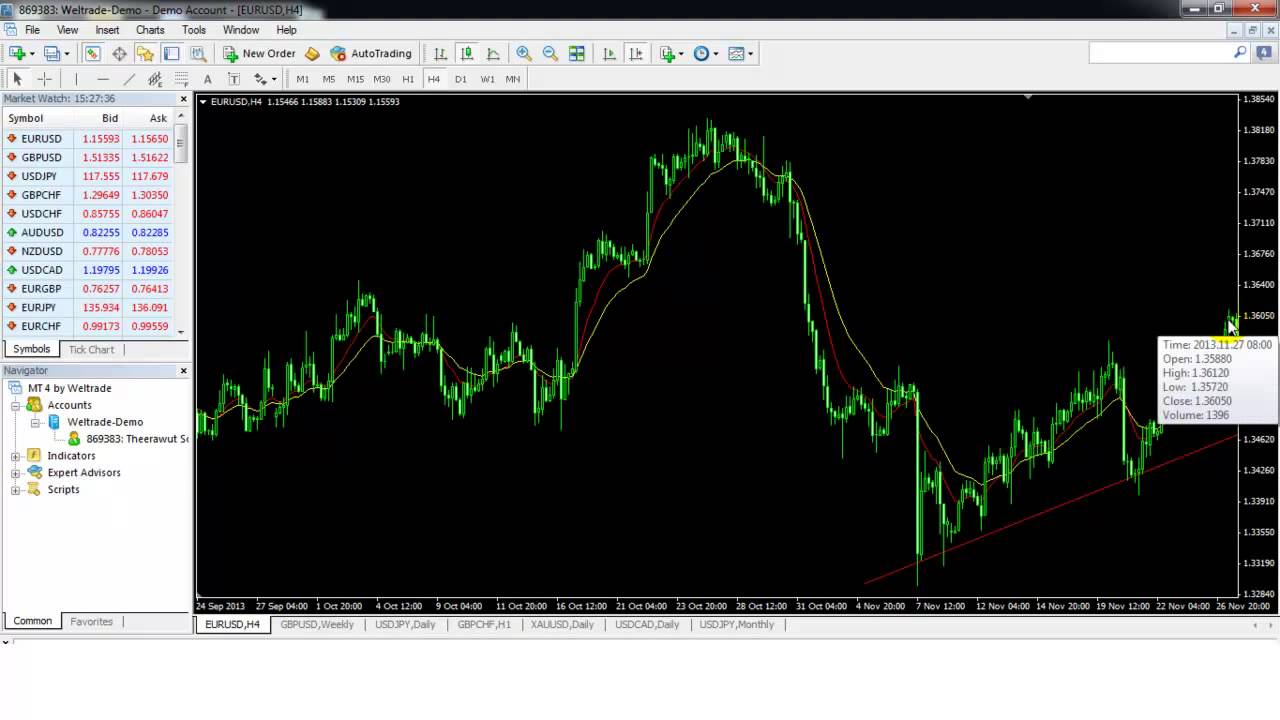Toggle the Data Window crosshair icon
The image size is (1280, 720).
point(119,53)
